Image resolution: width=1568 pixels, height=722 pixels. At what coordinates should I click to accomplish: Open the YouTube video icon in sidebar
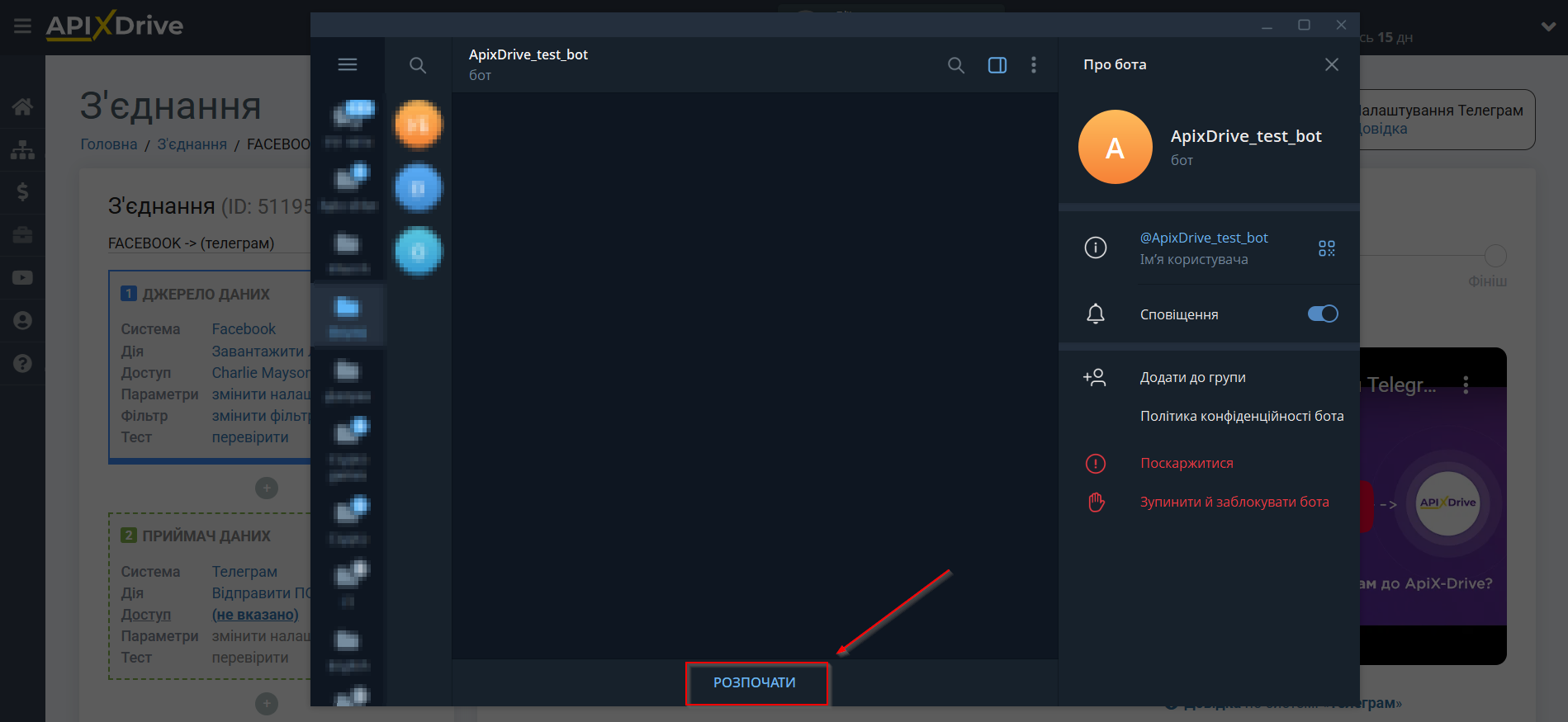click(x=23, y=278)
